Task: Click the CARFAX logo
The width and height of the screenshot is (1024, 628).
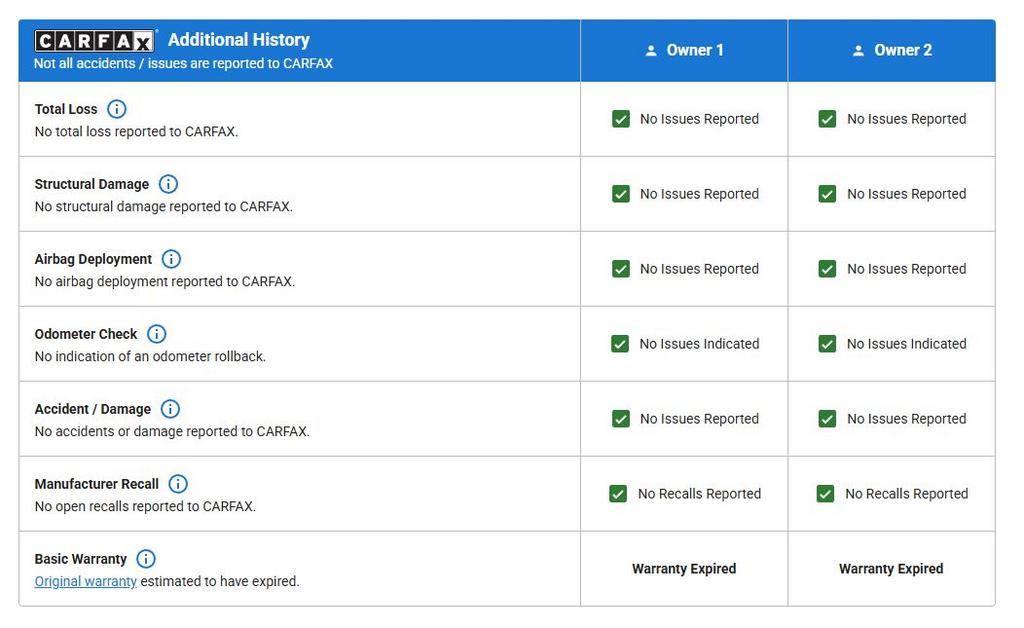Action: (95, 41)
